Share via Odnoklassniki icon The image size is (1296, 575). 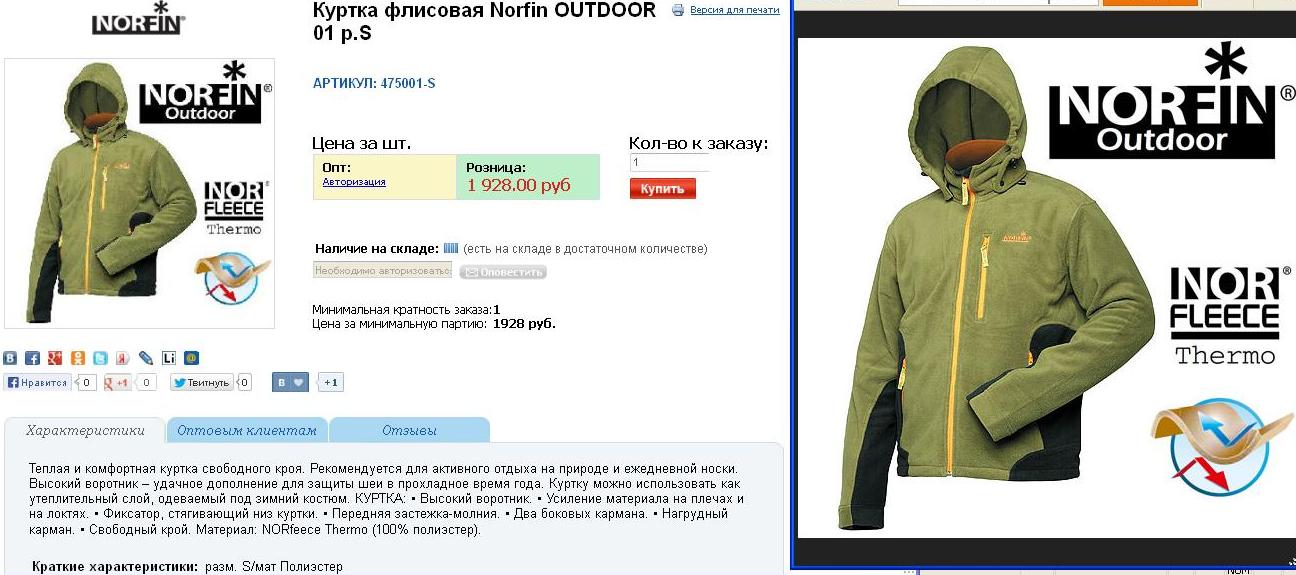(x=78, y=358)
